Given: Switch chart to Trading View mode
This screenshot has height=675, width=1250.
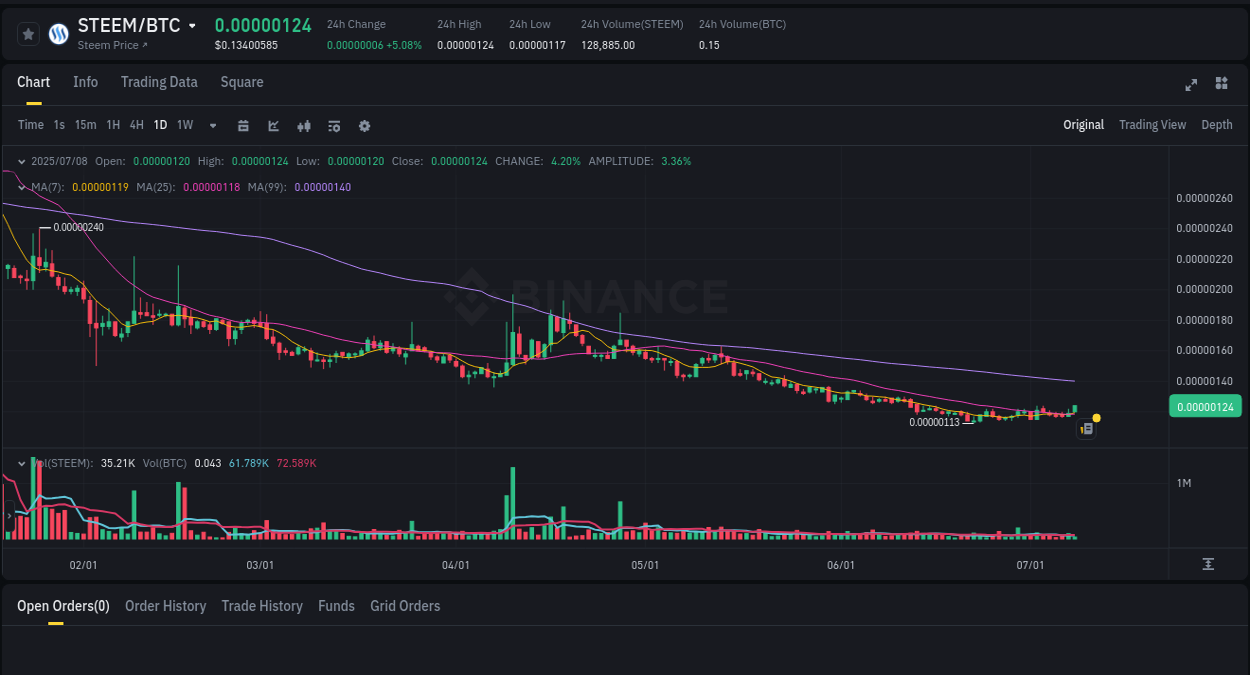Looking at the screenshot, I should coord(1152,125).
